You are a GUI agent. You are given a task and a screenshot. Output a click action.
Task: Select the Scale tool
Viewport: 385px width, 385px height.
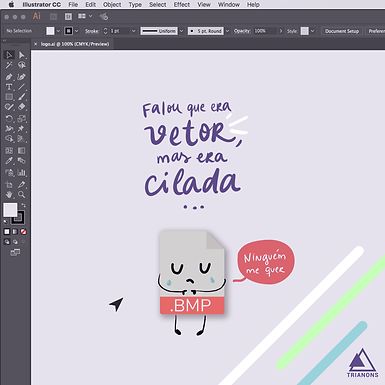tap(22, 119)
